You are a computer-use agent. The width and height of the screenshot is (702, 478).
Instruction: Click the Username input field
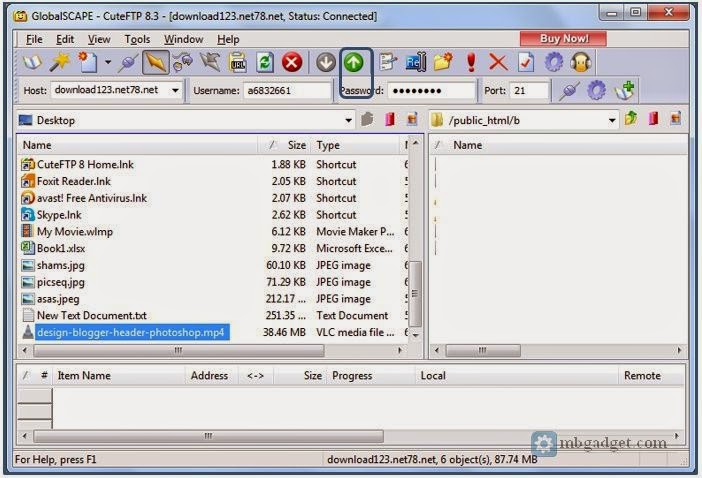tap(287, 90)
